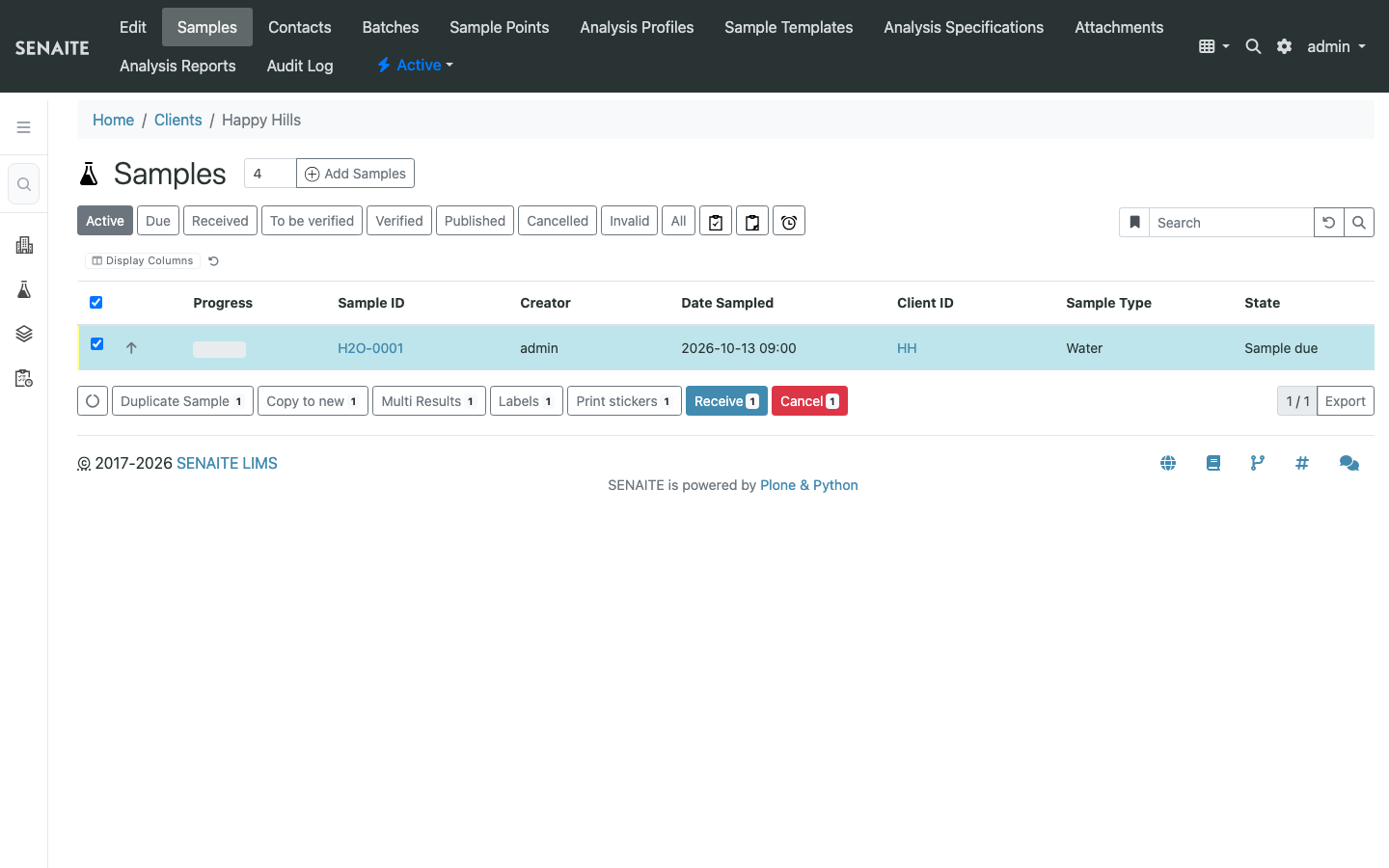Click the top navigation search magnifier
Viewport: 1389px width, 868px height.
click(x=1253, y=46)
